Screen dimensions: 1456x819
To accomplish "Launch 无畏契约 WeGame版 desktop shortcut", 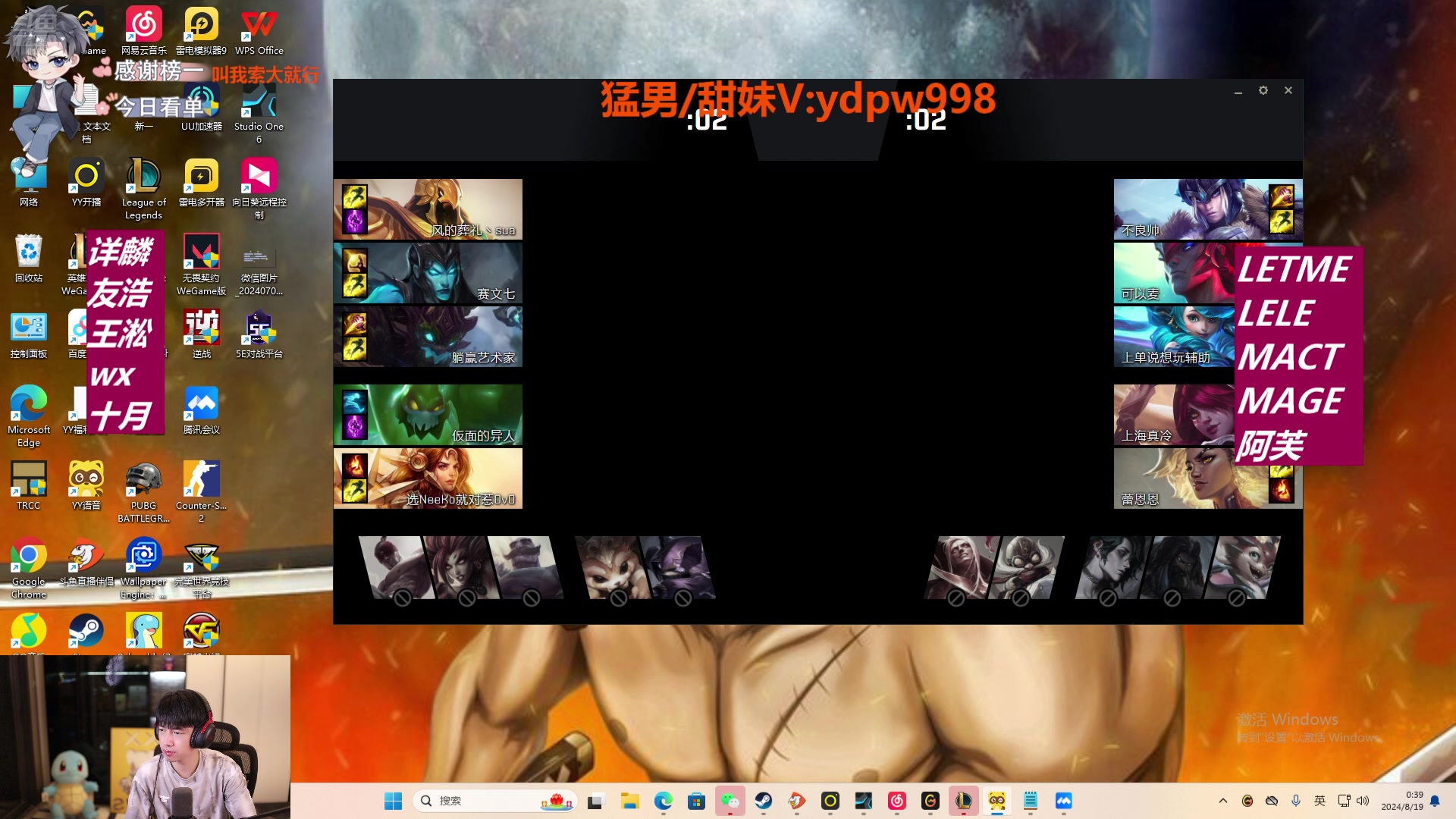I will click(x=202, y=265).
